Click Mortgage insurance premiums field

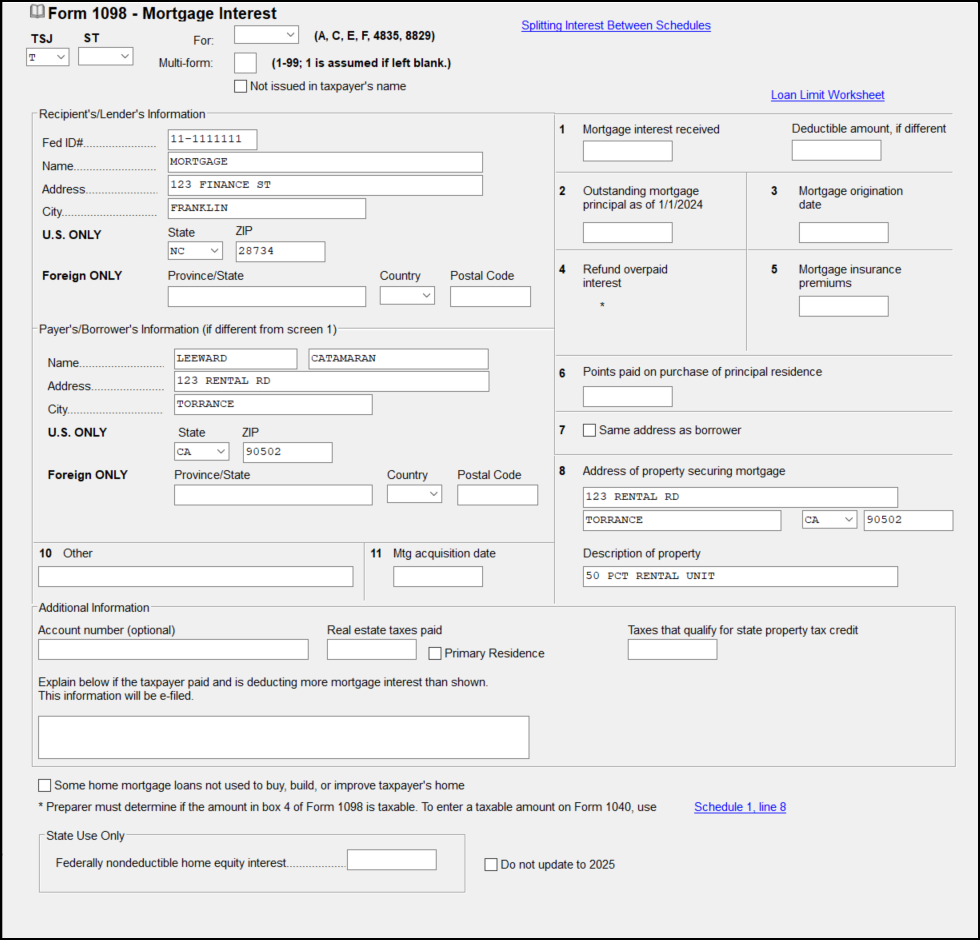click(x=844, y=306)
